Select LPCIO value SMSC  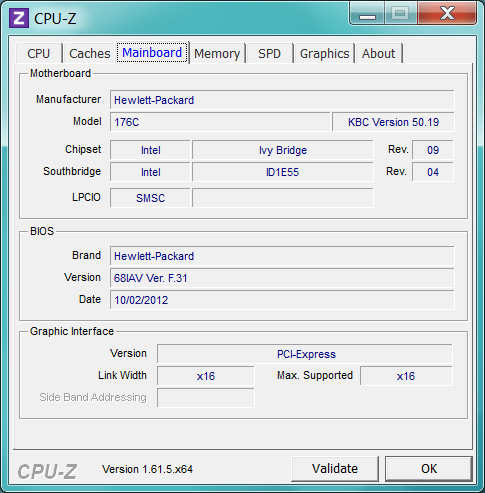150,198
